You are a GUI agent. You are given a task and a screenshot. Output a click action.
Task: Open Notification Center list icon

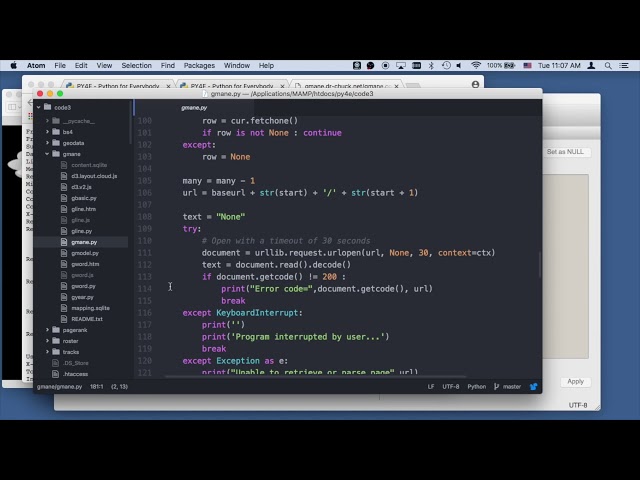(624, 65)
